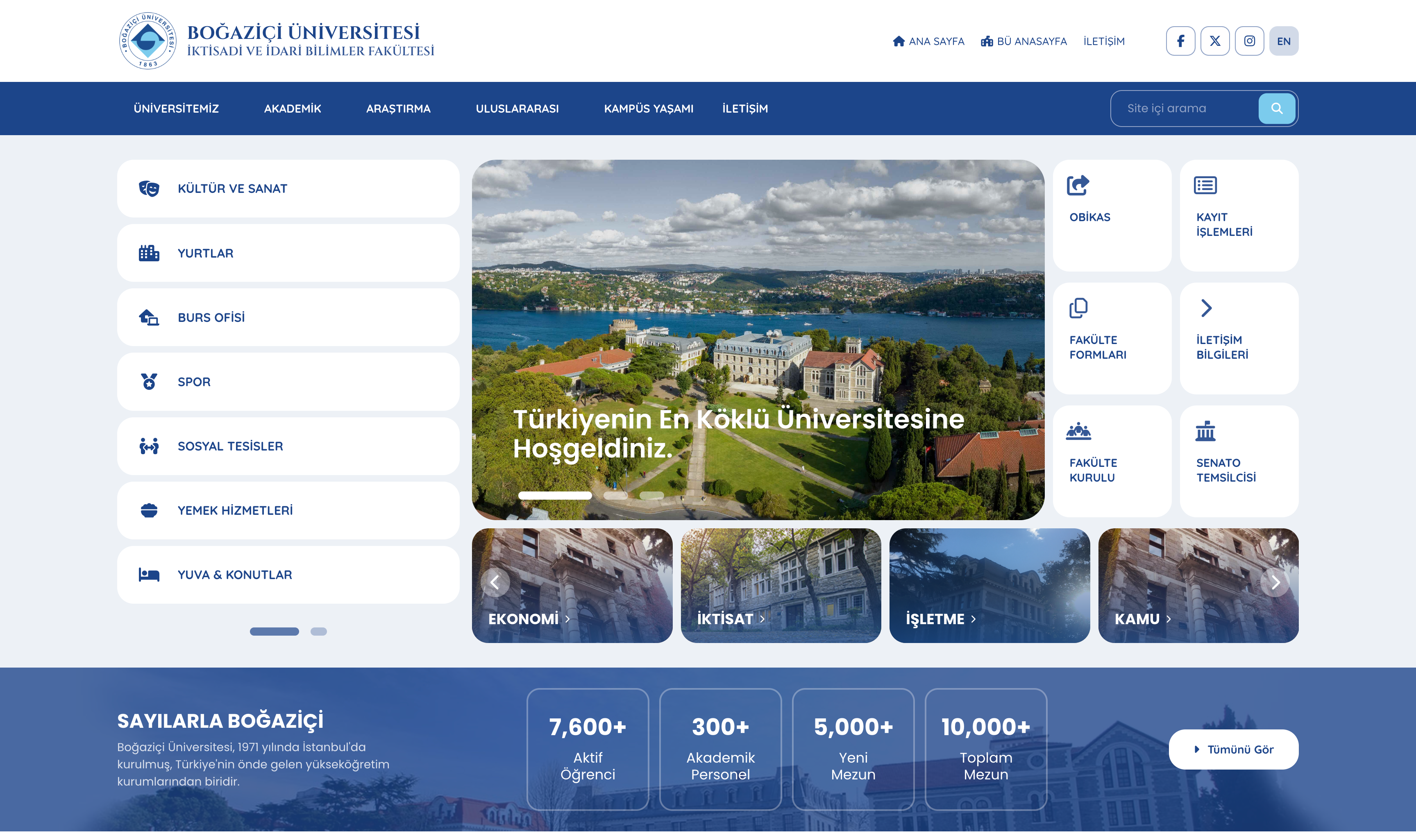Switch language with the EN toggle
The image size is (1416, 840).
pos(1284,41)
